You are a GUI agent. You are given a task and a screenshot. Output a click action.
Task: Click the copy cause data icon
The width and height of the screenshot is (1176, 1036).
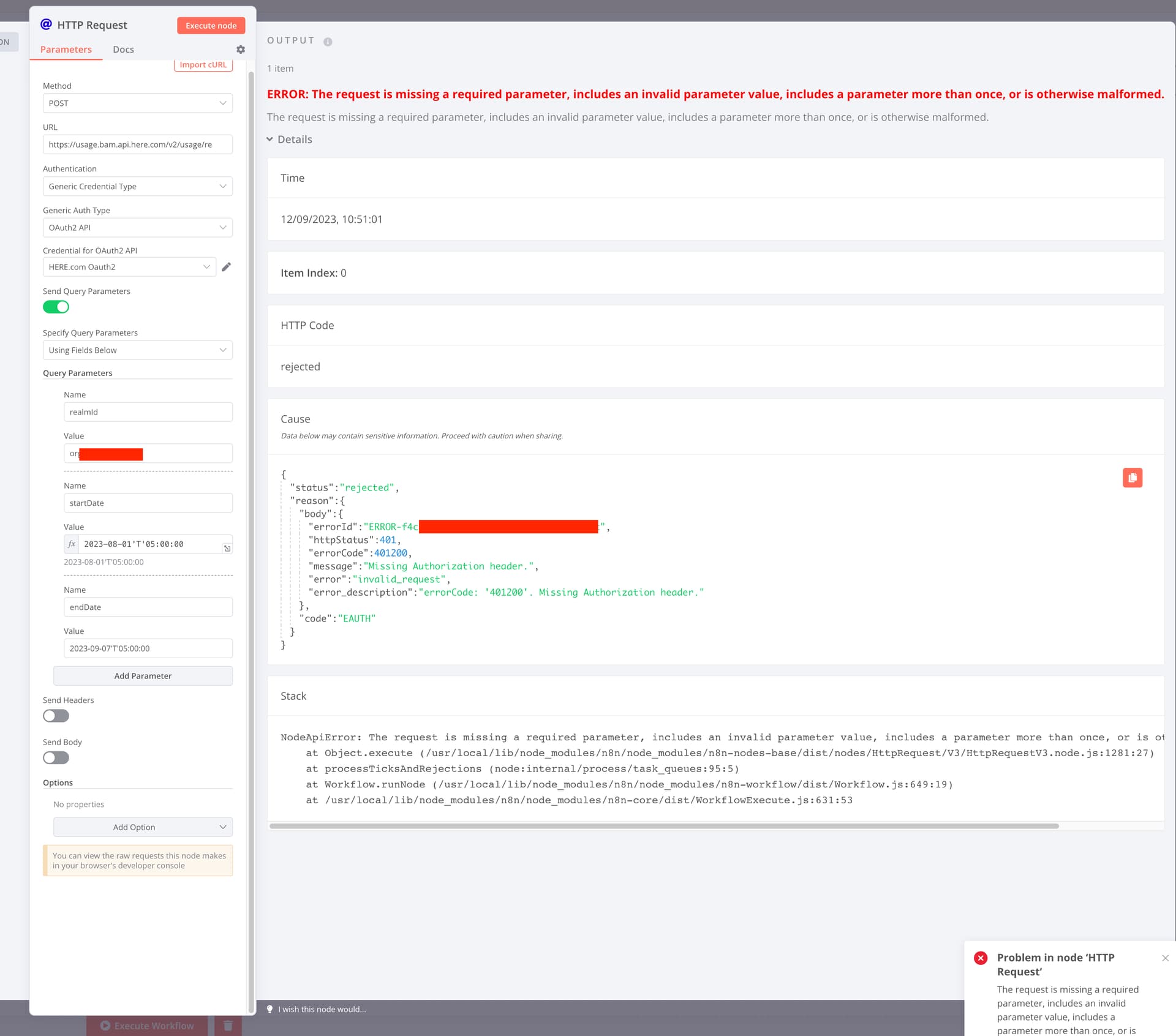tap(1132, 478)
